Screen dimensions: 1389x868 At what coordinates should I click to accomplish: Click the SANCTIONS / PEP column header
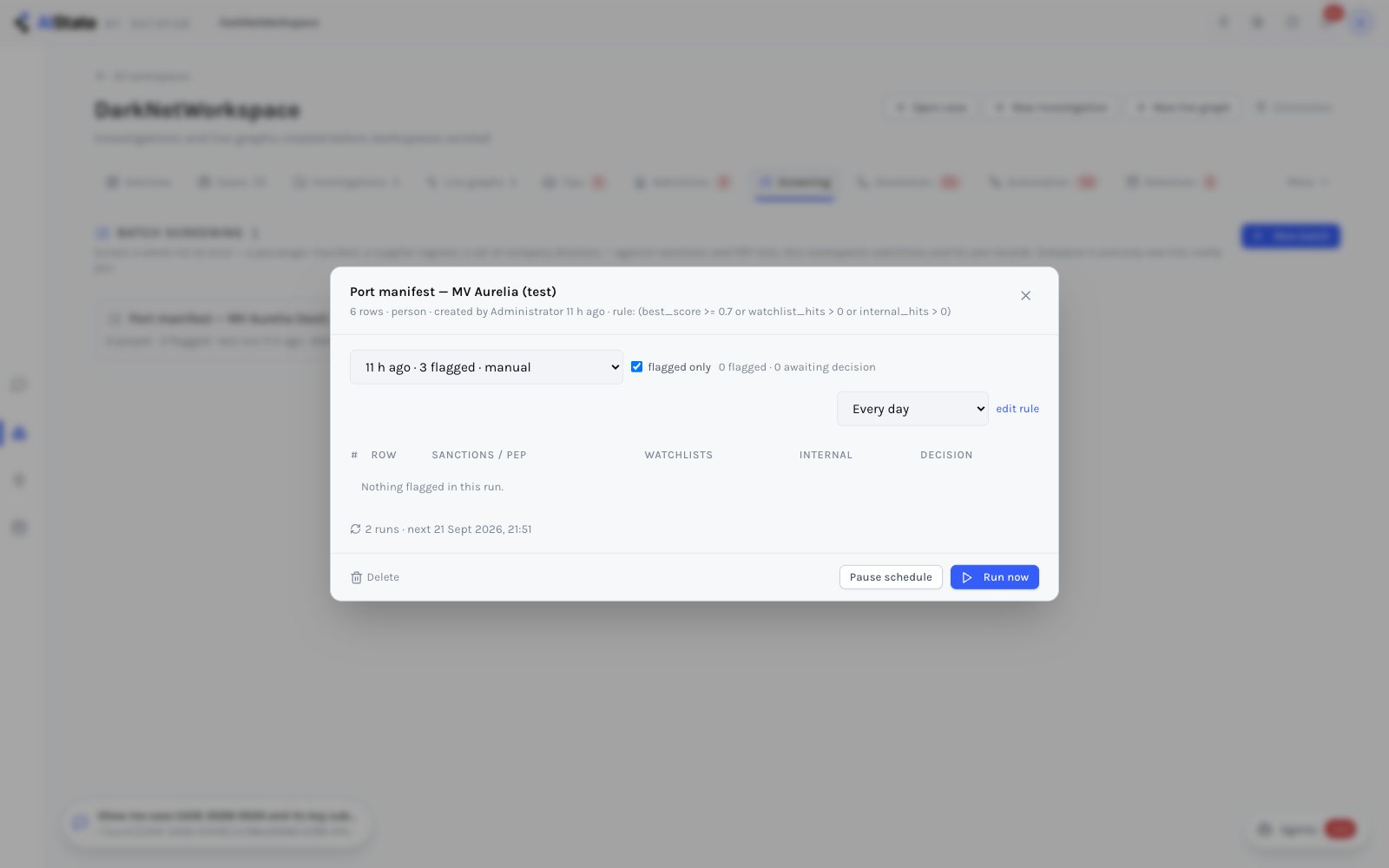click(x=479, y=455)
